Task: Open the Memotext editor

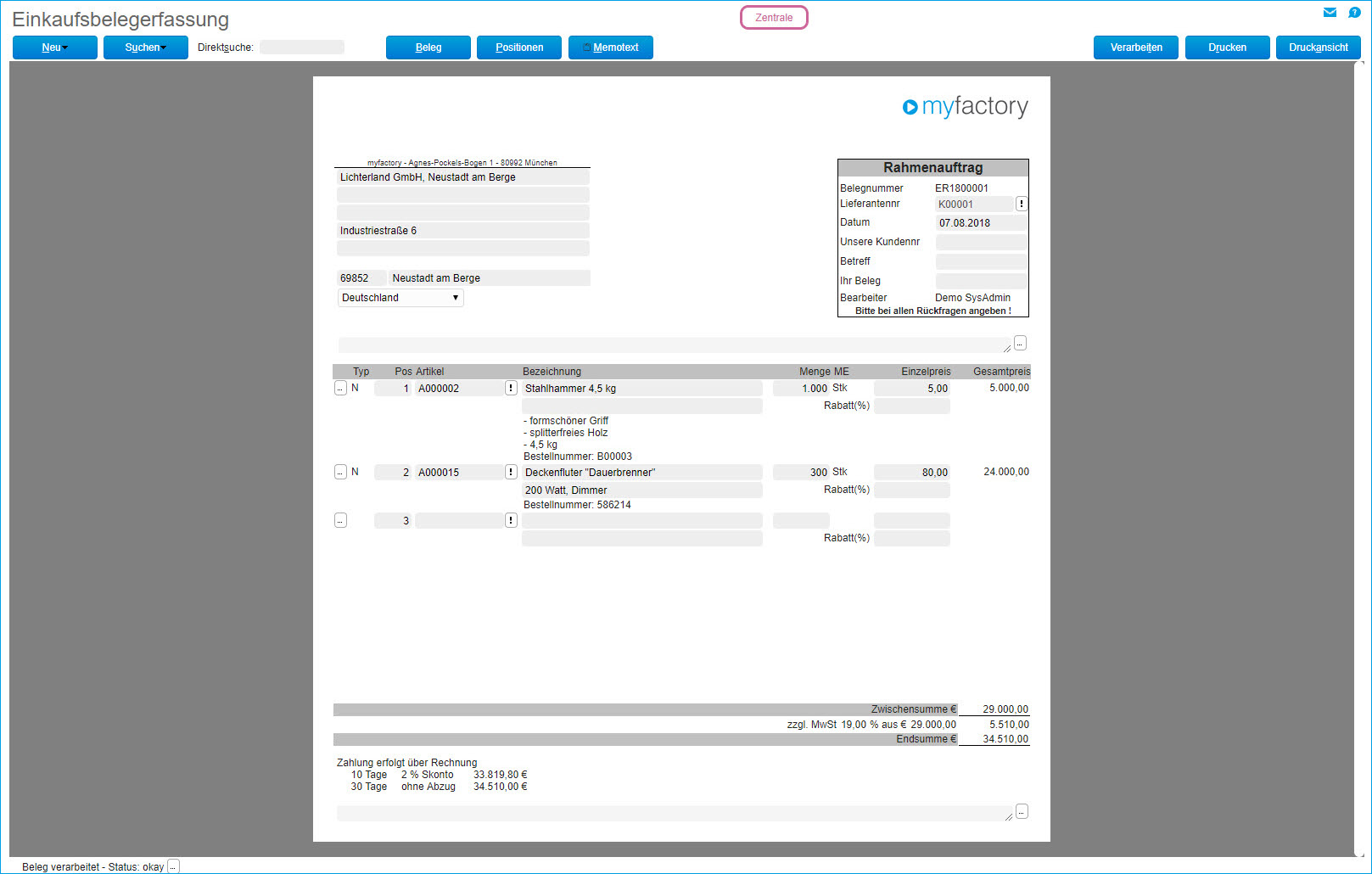Action: point(611,48)
